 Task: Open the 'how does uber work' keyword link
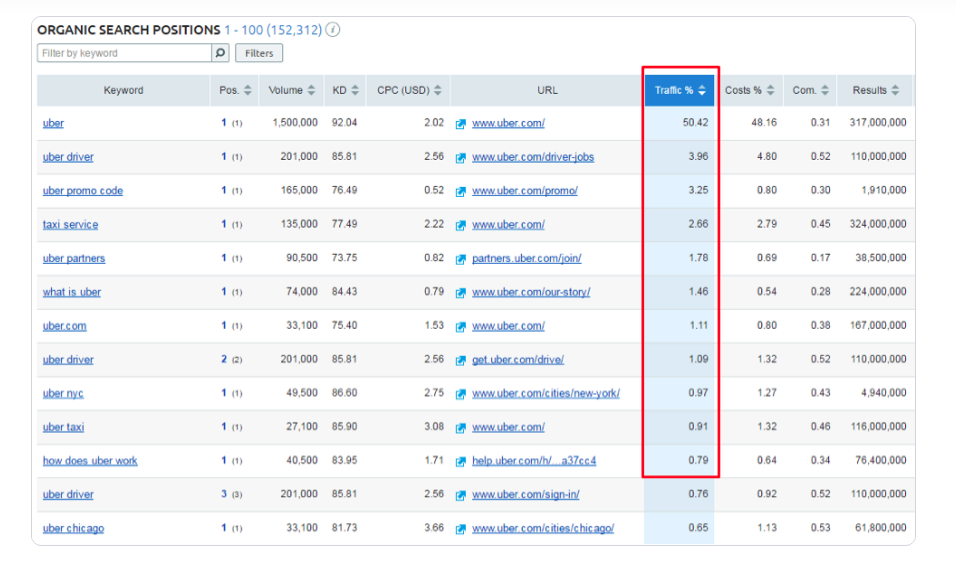click(x=90, y=461)
